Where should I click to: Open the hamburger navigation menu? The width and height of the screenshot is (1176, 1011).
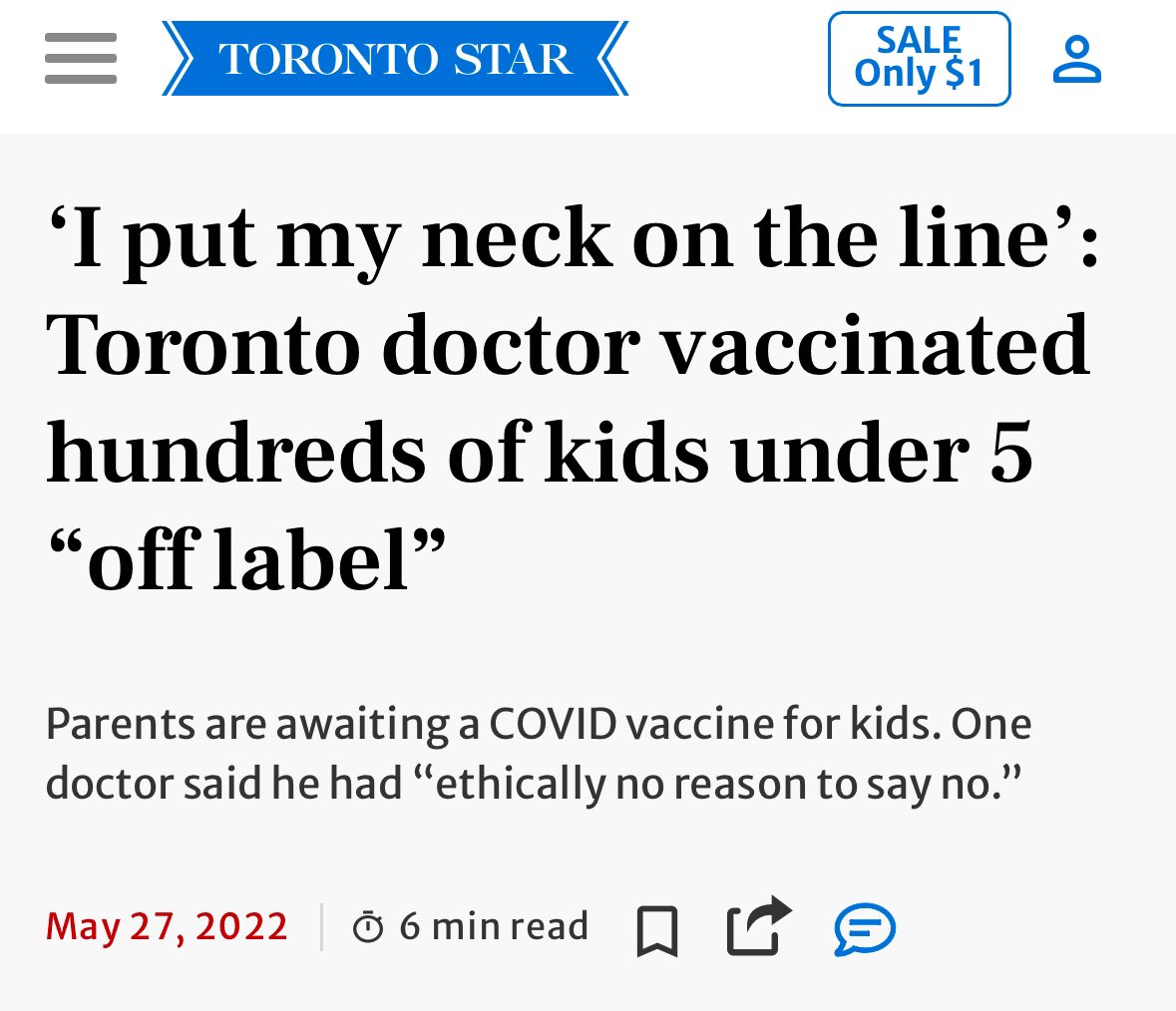81,59
